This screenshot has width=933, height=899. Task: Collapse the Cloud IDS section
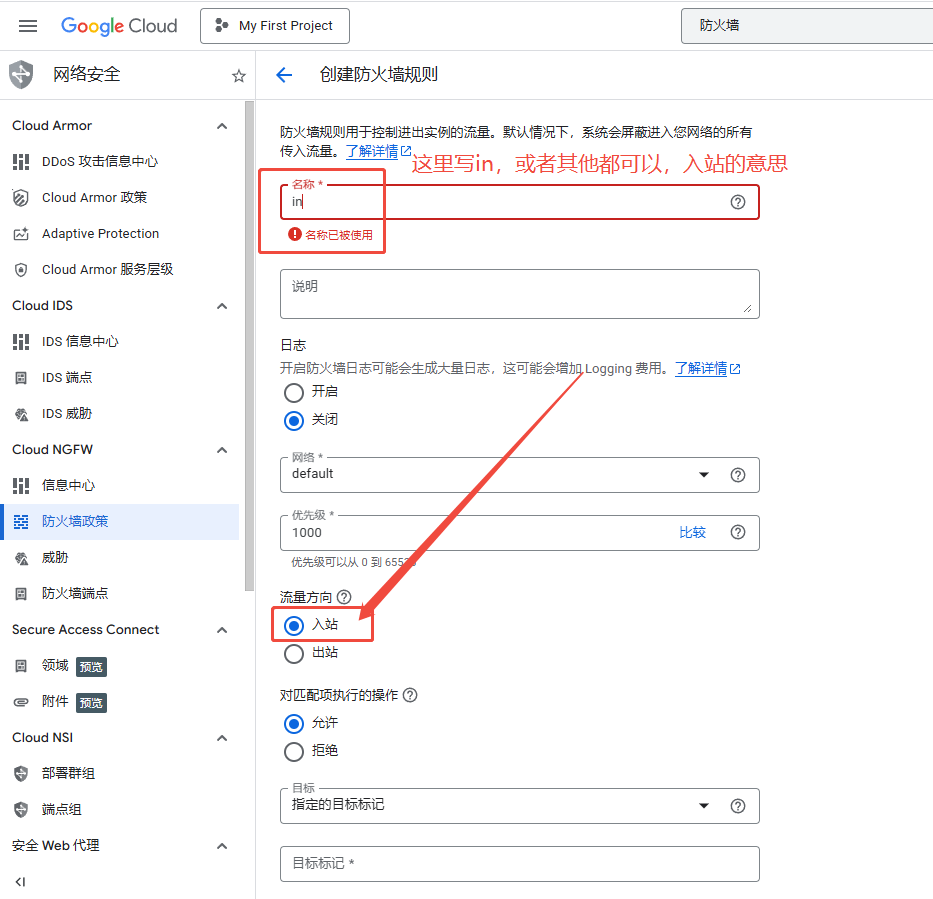(222, 306)
